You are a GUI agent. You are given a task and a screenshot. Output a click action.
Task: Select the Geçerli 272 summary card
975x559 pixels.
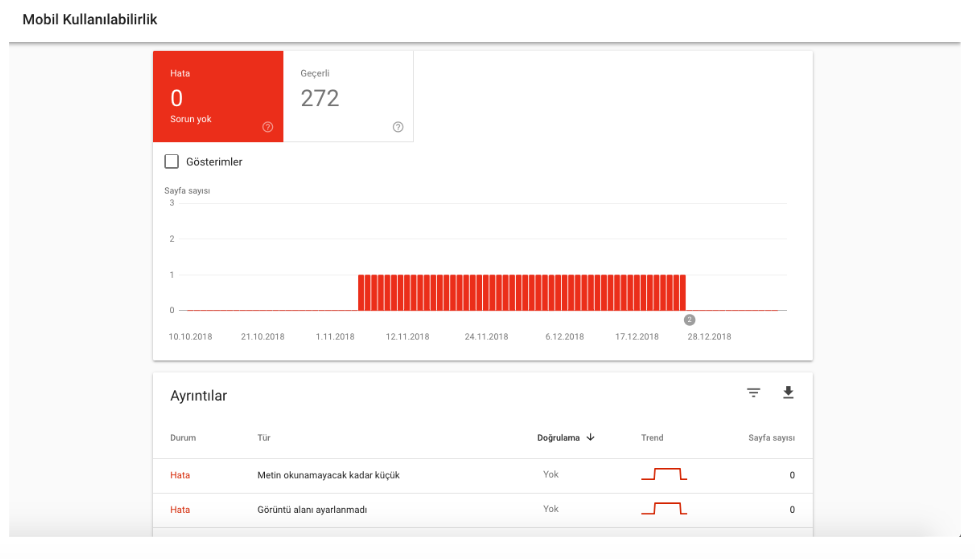tap(348, 96)
